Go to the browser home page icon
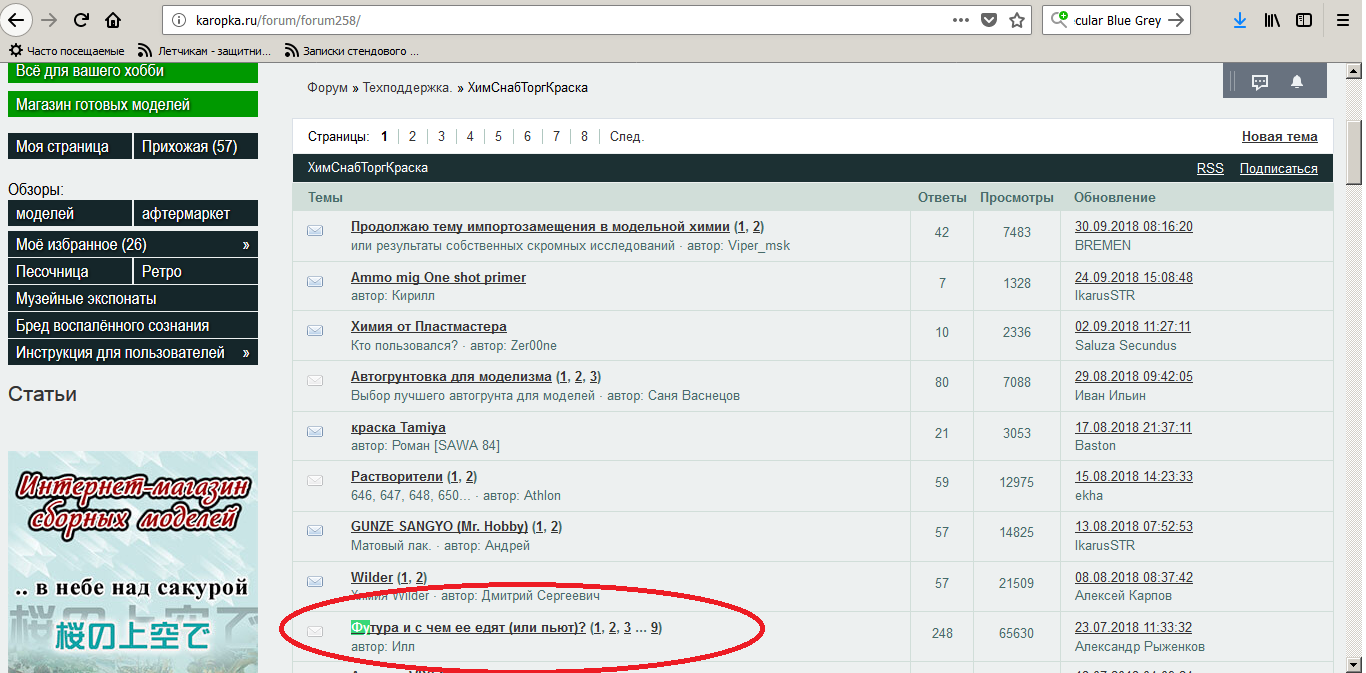 click(x=113, y=20)
